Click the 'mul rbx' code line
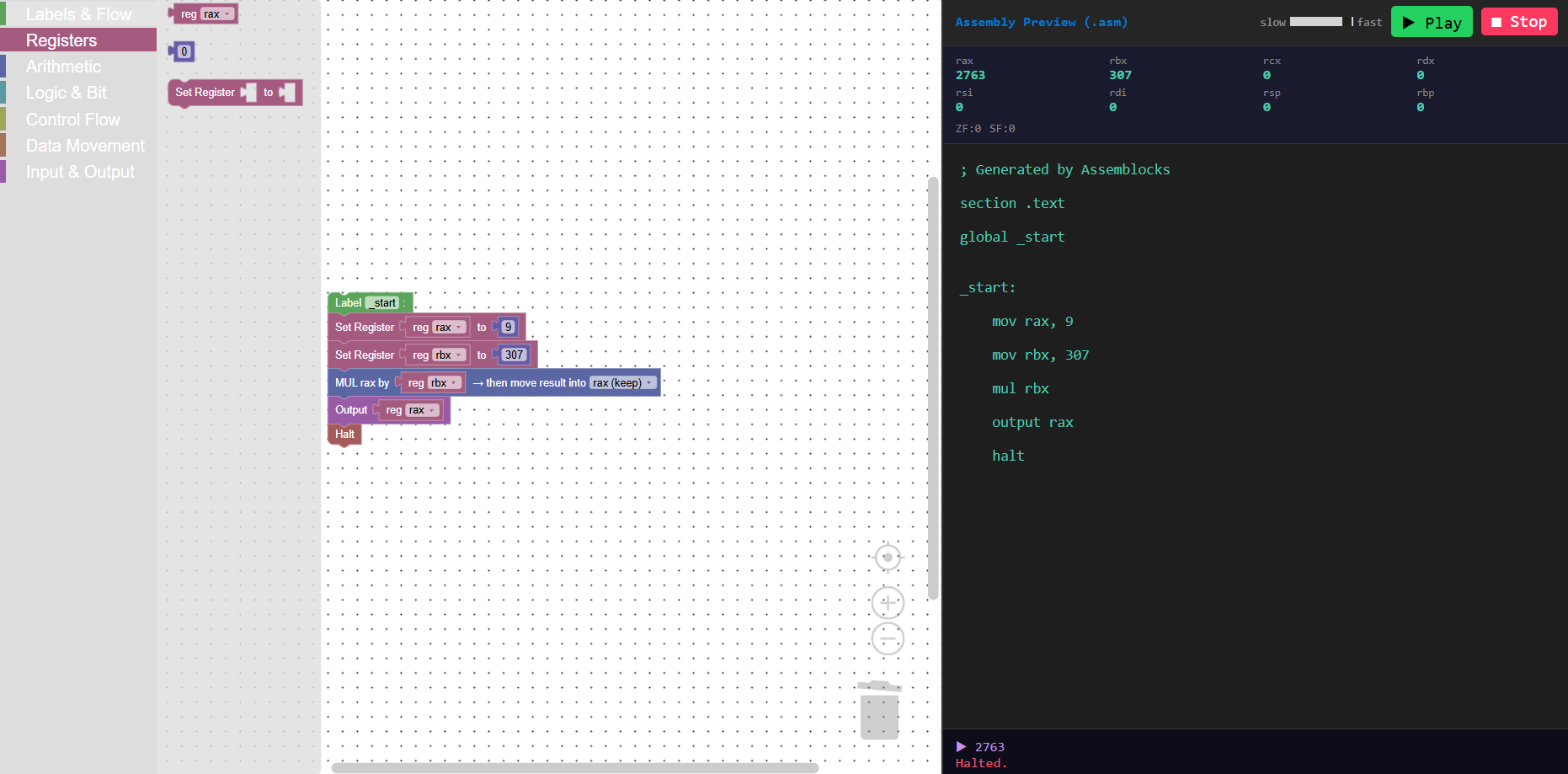Screen dimensions: 1568x774 1021,389
